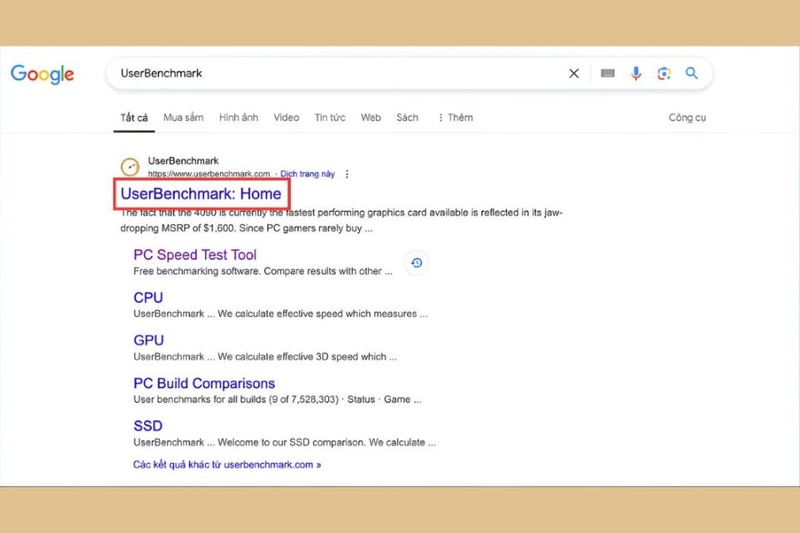Open the on-screen keyboard icon
The image size is (800, 533).
point(607,73)
